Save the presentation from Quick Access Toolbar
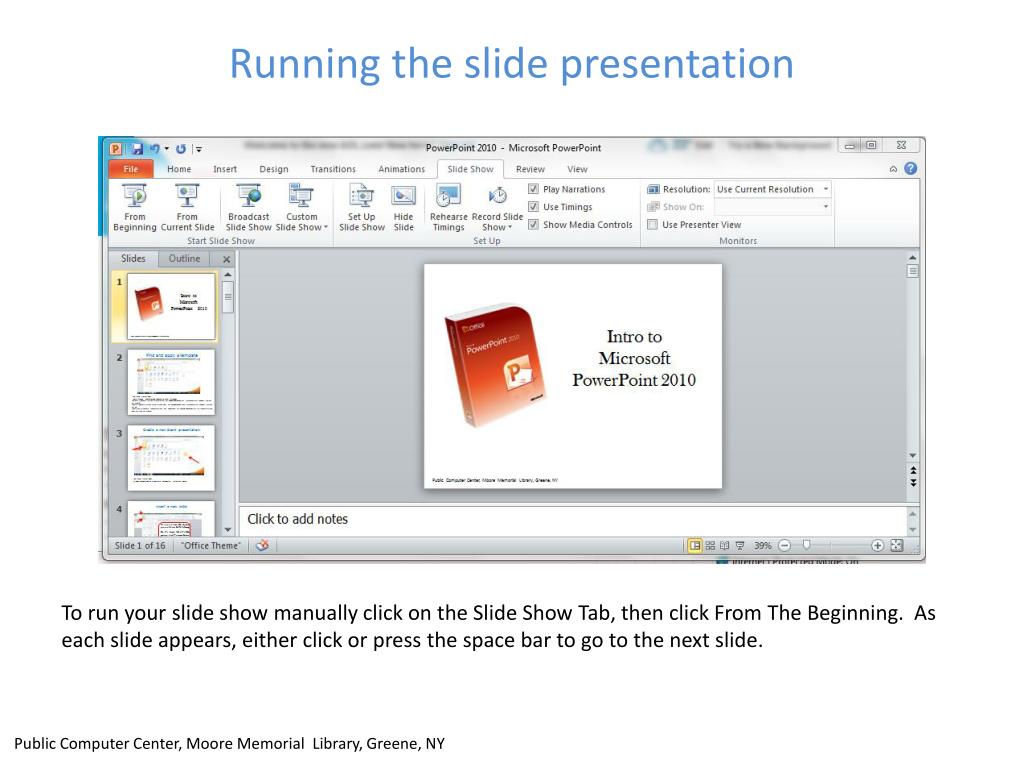The image size is (1024, 768). 137,149
